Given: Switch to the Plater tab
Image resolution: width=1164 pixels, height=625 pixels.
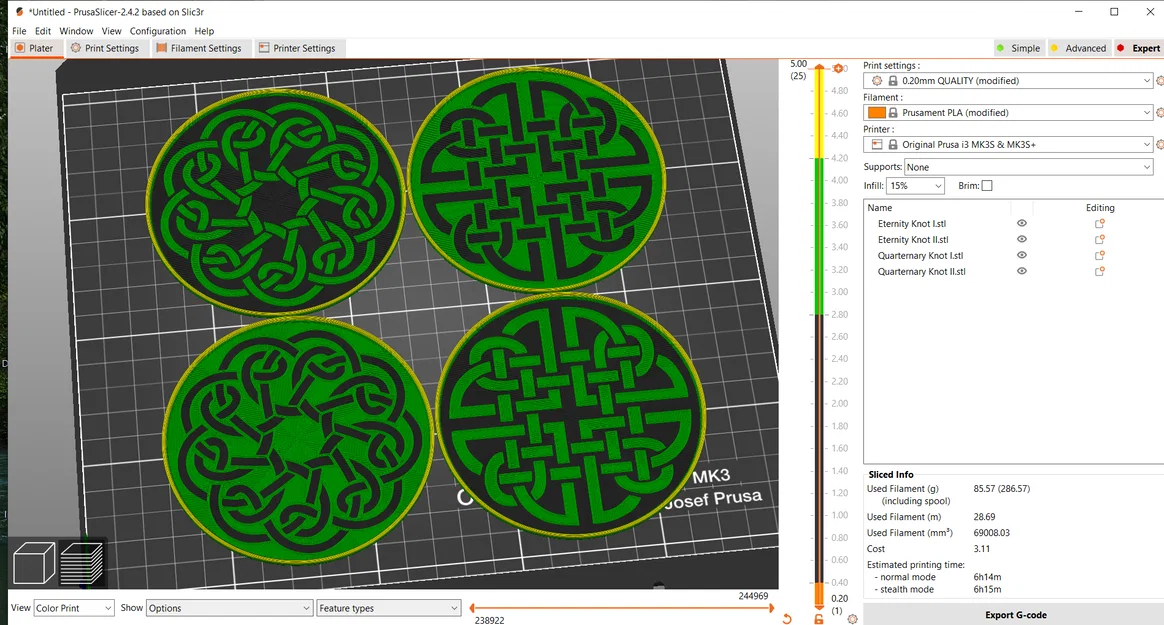Looking at the screenshot, I should (x=35, y=48).
